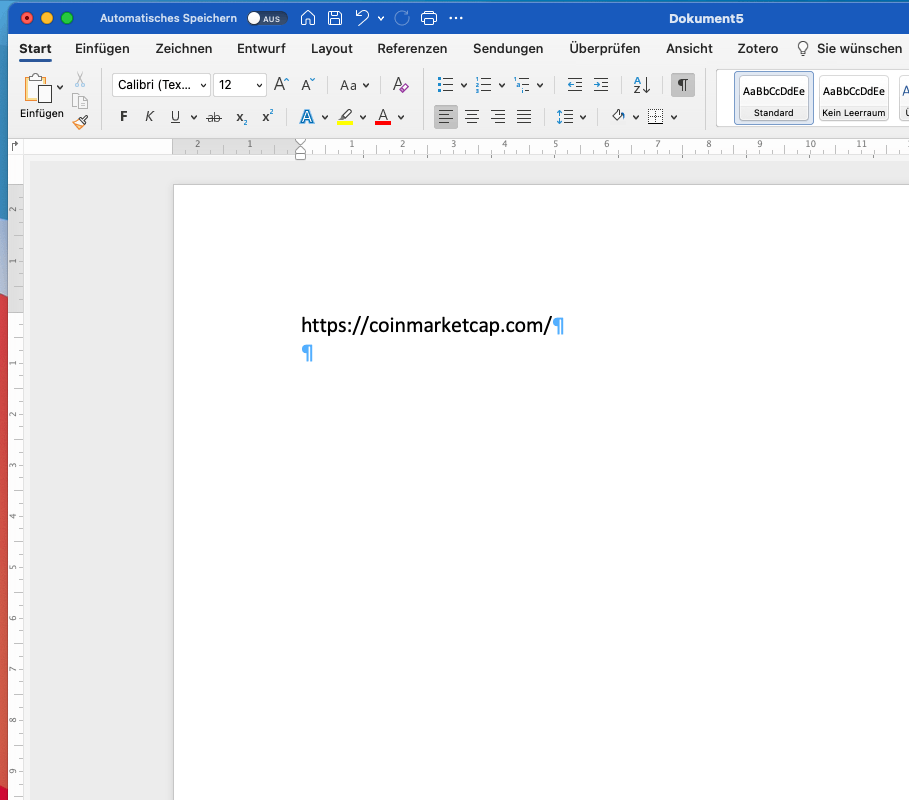Paste with the Einfügen clipboard icon
This screenshot has height=800, width=909.
click(x=38, y=89)
